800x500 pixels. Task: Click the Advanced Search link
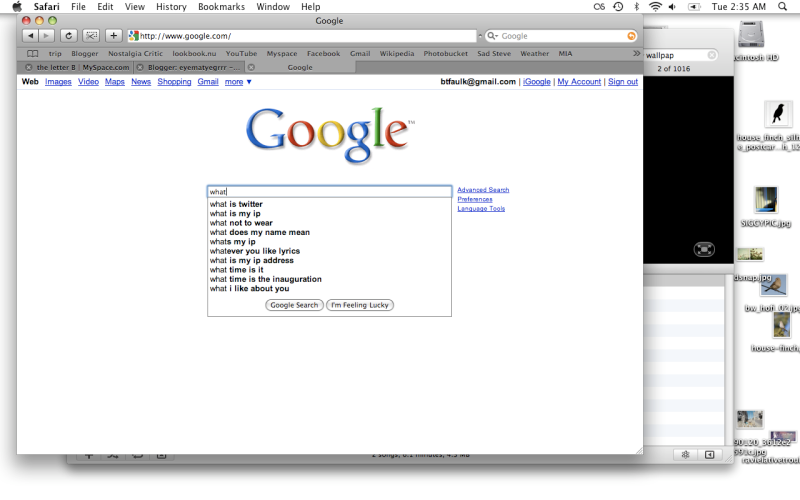tap(483, 190)
